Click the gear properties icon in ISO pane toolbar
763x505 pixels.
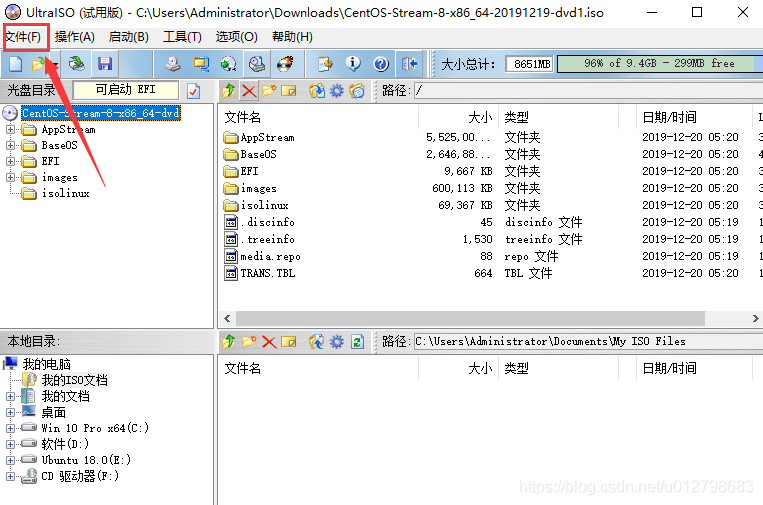pyautogui.click(x=337, y=90)
